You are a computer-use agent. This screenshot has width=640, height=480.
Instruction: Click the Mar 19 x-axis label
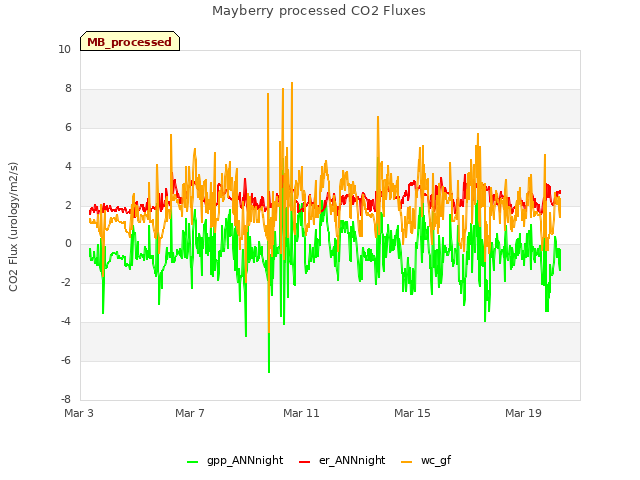(523, 413)
